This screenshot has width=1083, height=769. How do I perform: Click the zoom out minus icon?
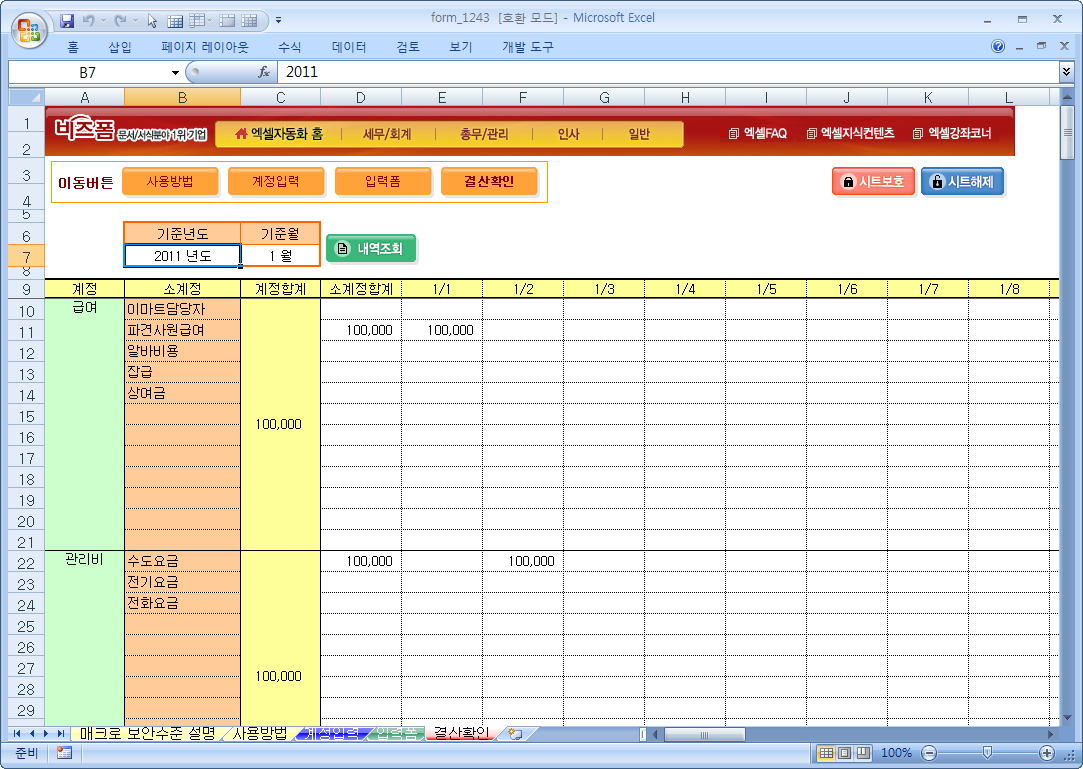point(929,753)
